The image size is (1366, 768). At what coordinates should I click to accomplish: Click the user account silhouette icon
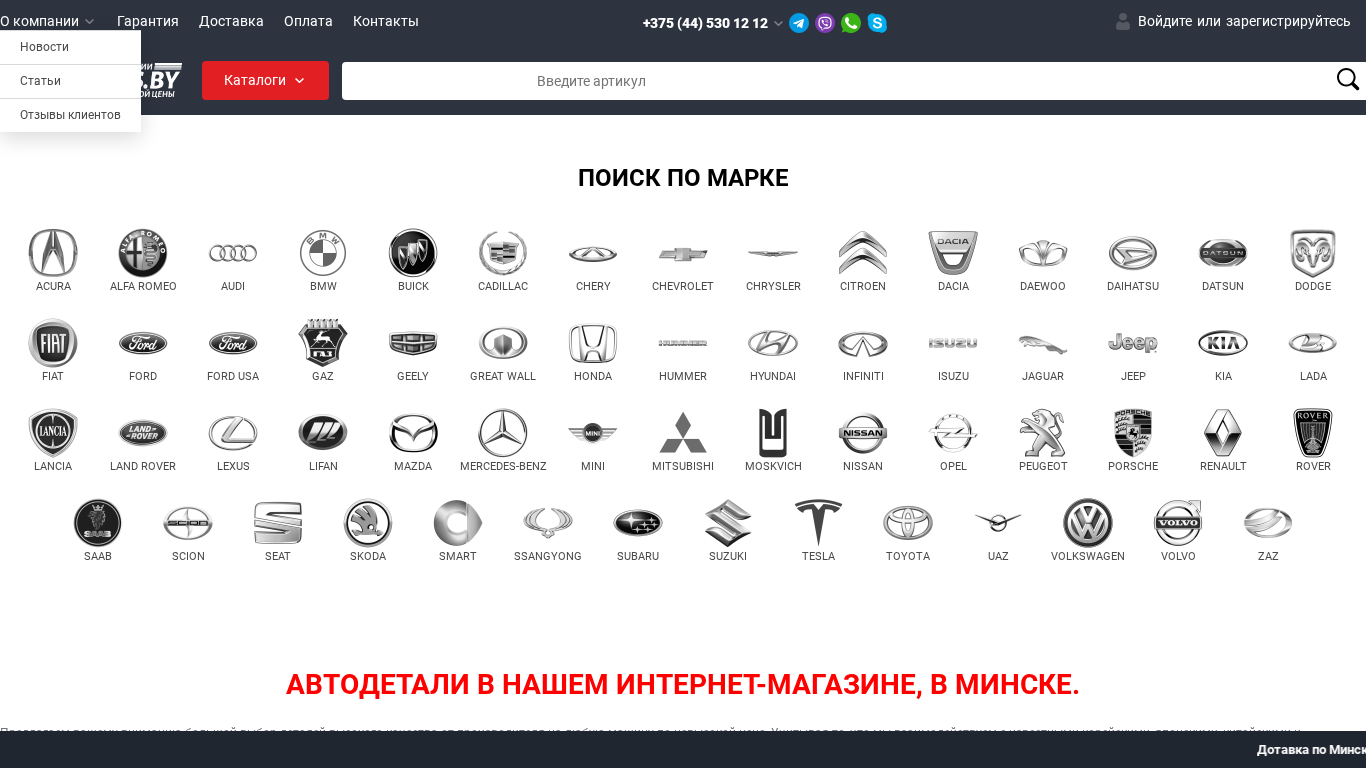tap(1123, 21)
